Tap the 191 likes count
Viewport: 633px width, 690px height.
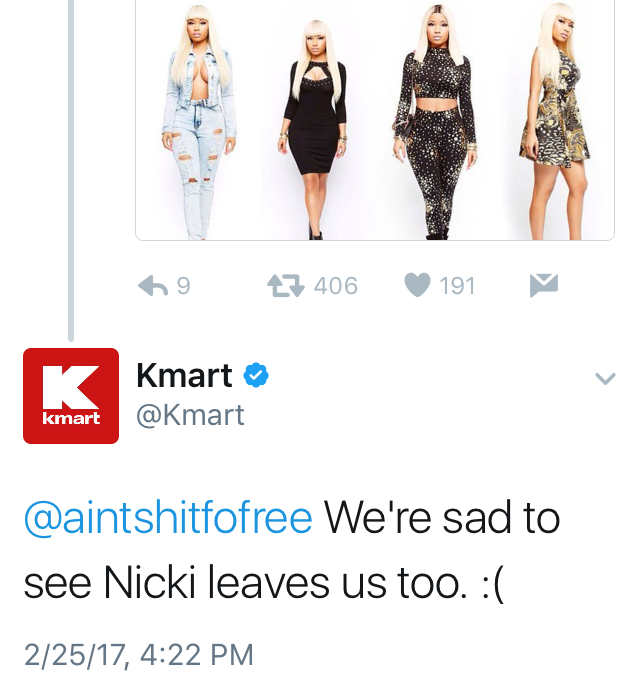pos(457,286)
